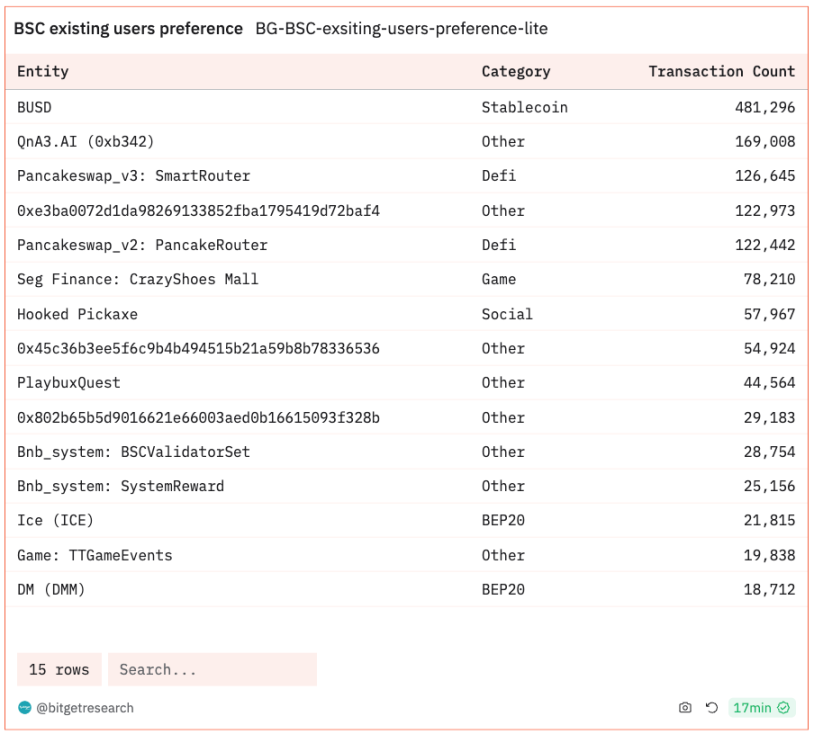The image size is (814, 734).
Task: Click the bitgetresearch avatar icon
Action: 25,708
